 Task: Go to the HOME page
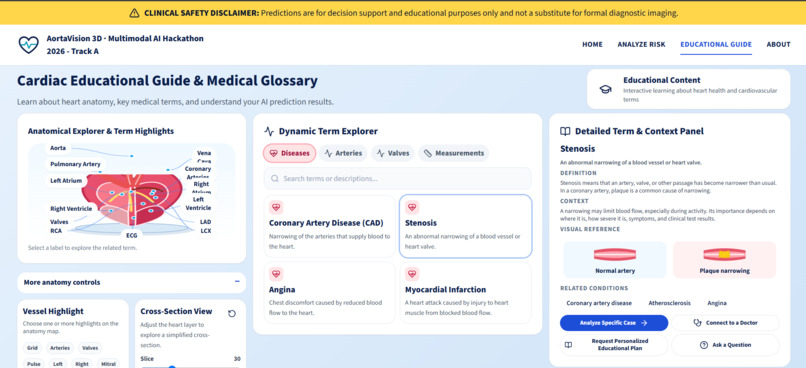(x=592, y=45)
